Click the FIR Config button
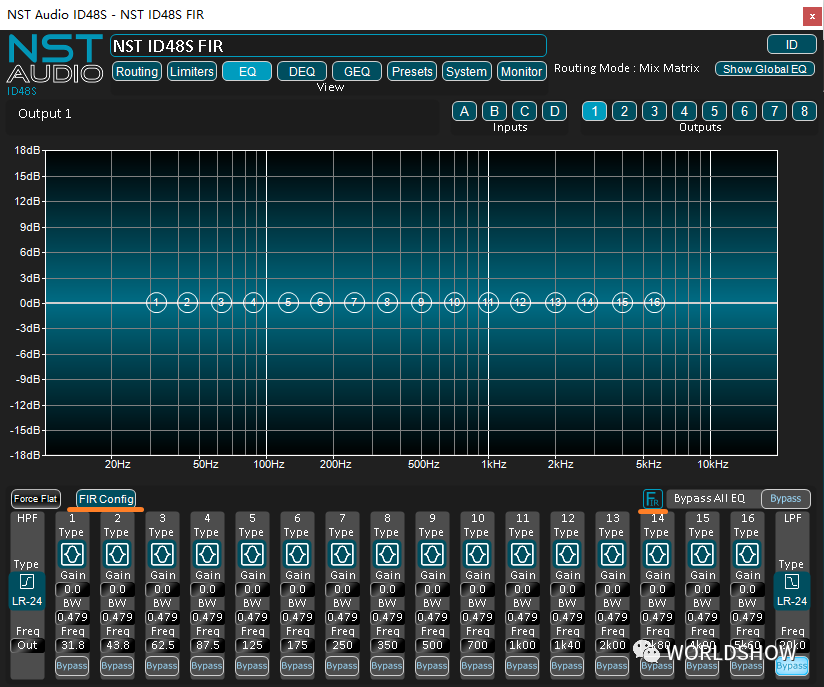The height and width of the screenshot is (687, 824). pos(106,499)
